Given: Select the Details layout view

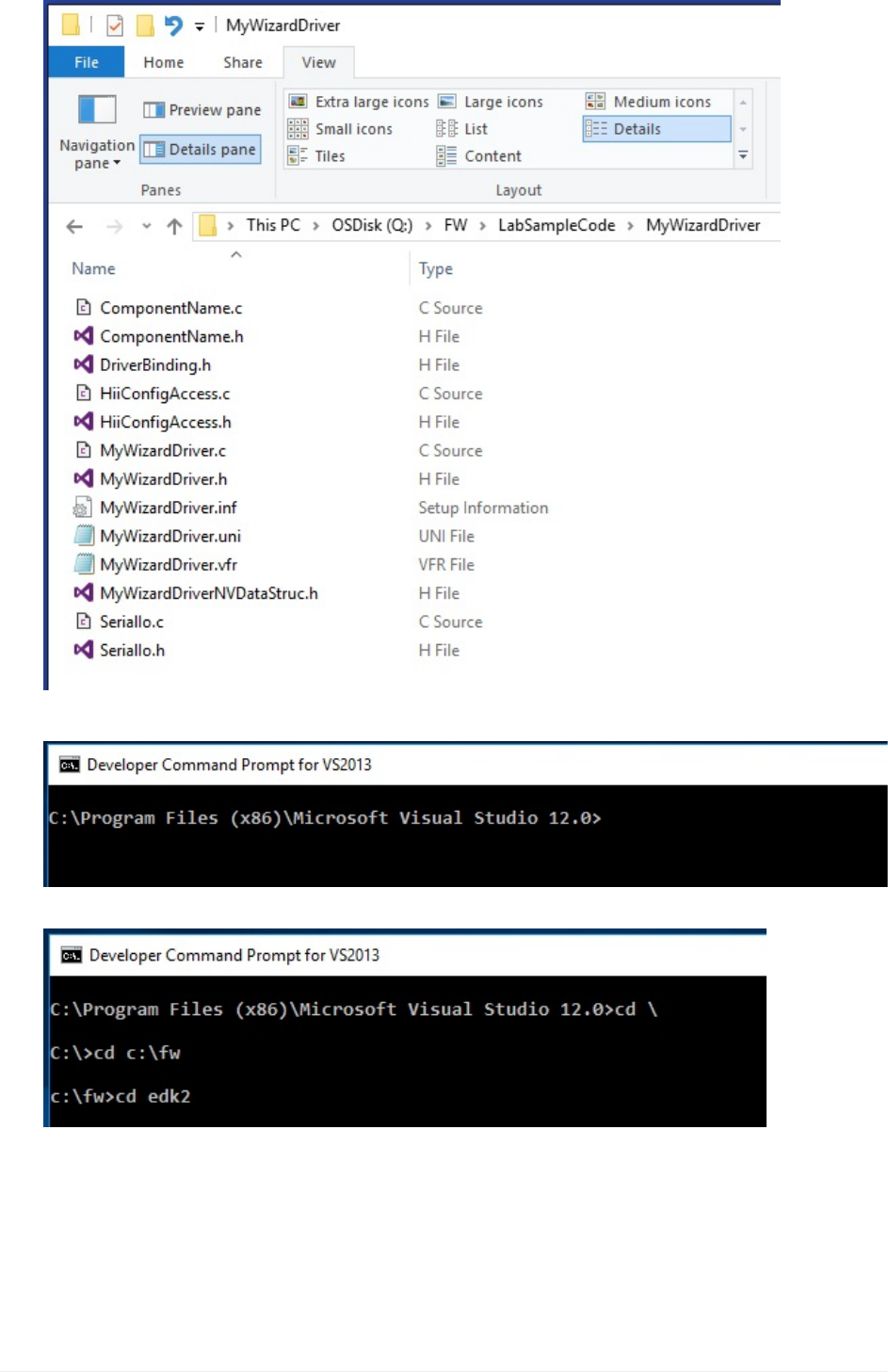Looking at the screenshot, I should (x=656, y=129).
